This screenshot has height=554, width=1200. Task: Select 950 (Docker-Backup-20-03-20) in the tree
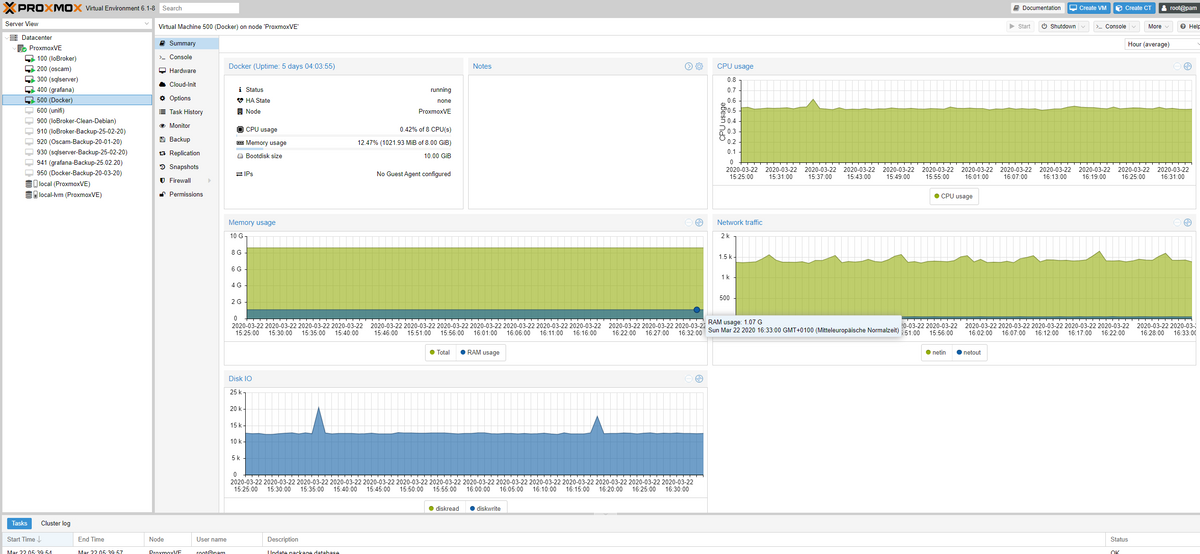click(77, 173)
